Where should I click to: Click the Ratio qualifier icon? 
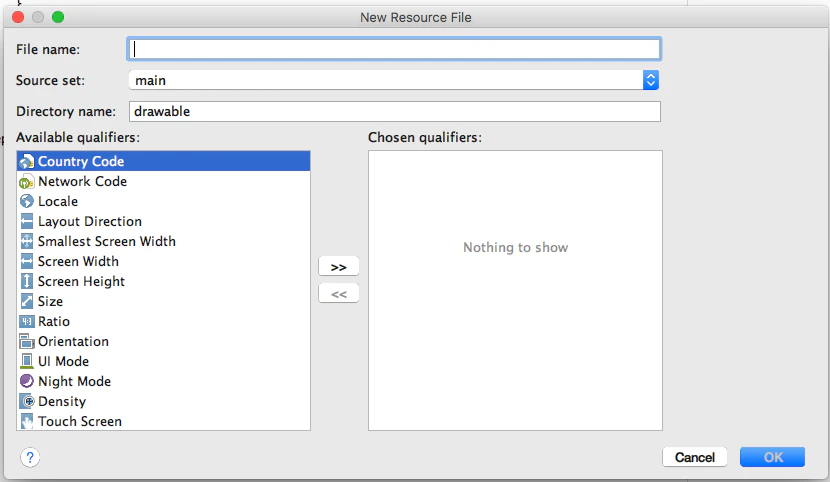click(26, 322)
